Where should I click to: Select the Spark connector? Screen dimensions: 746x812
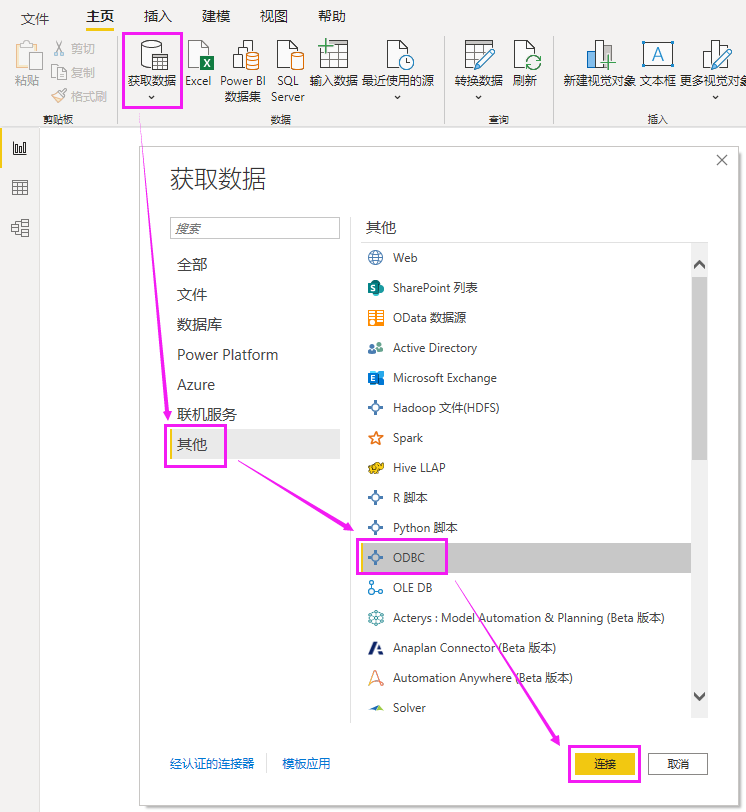pyautogui.click(x=526, y=438)
